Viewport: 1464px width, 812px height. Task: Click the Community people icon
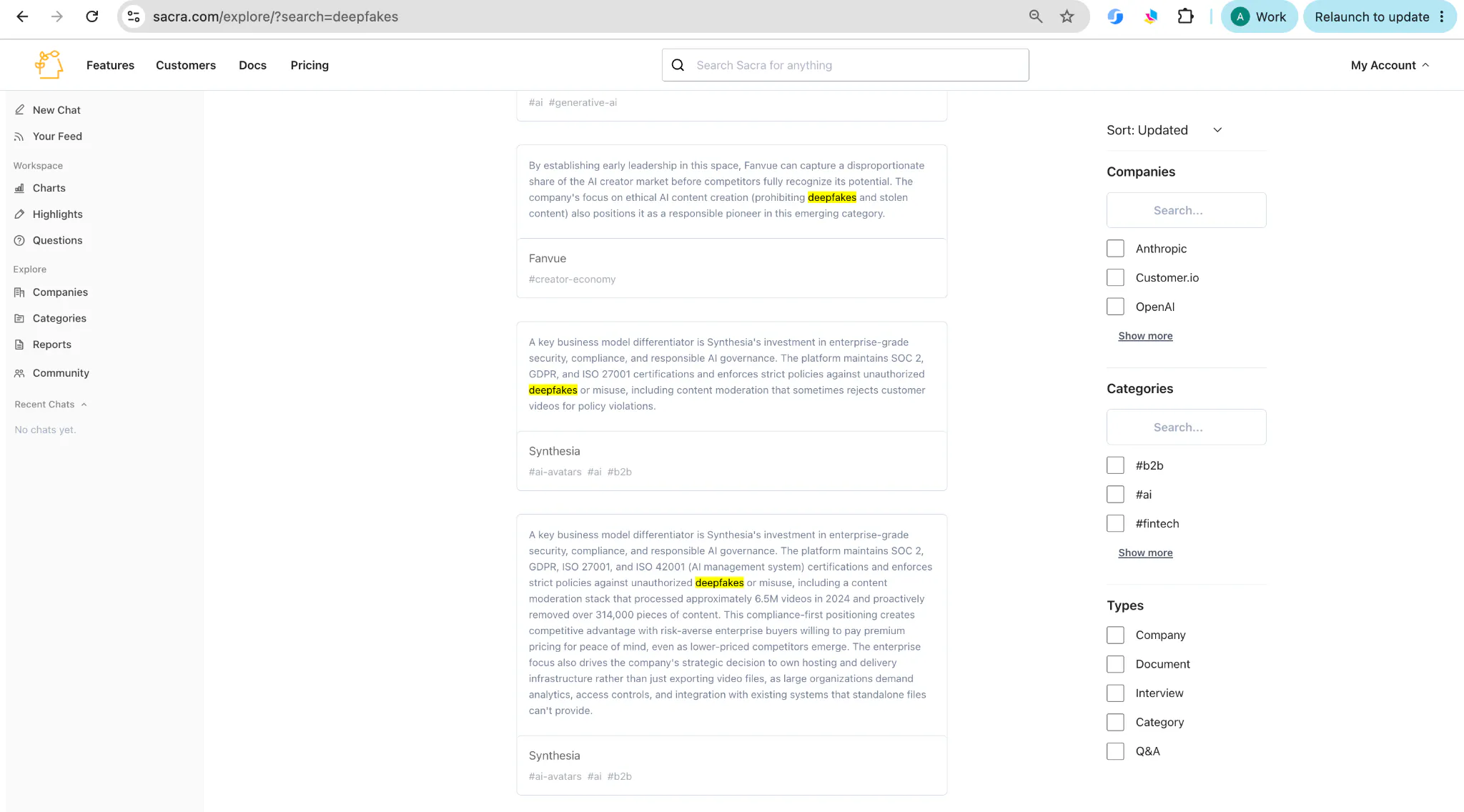[19, 373]
